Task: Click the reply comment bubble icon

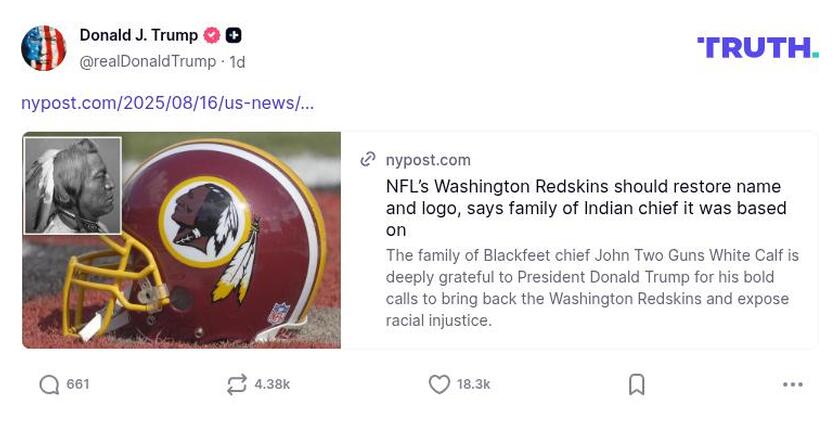Action: point(49,385)
